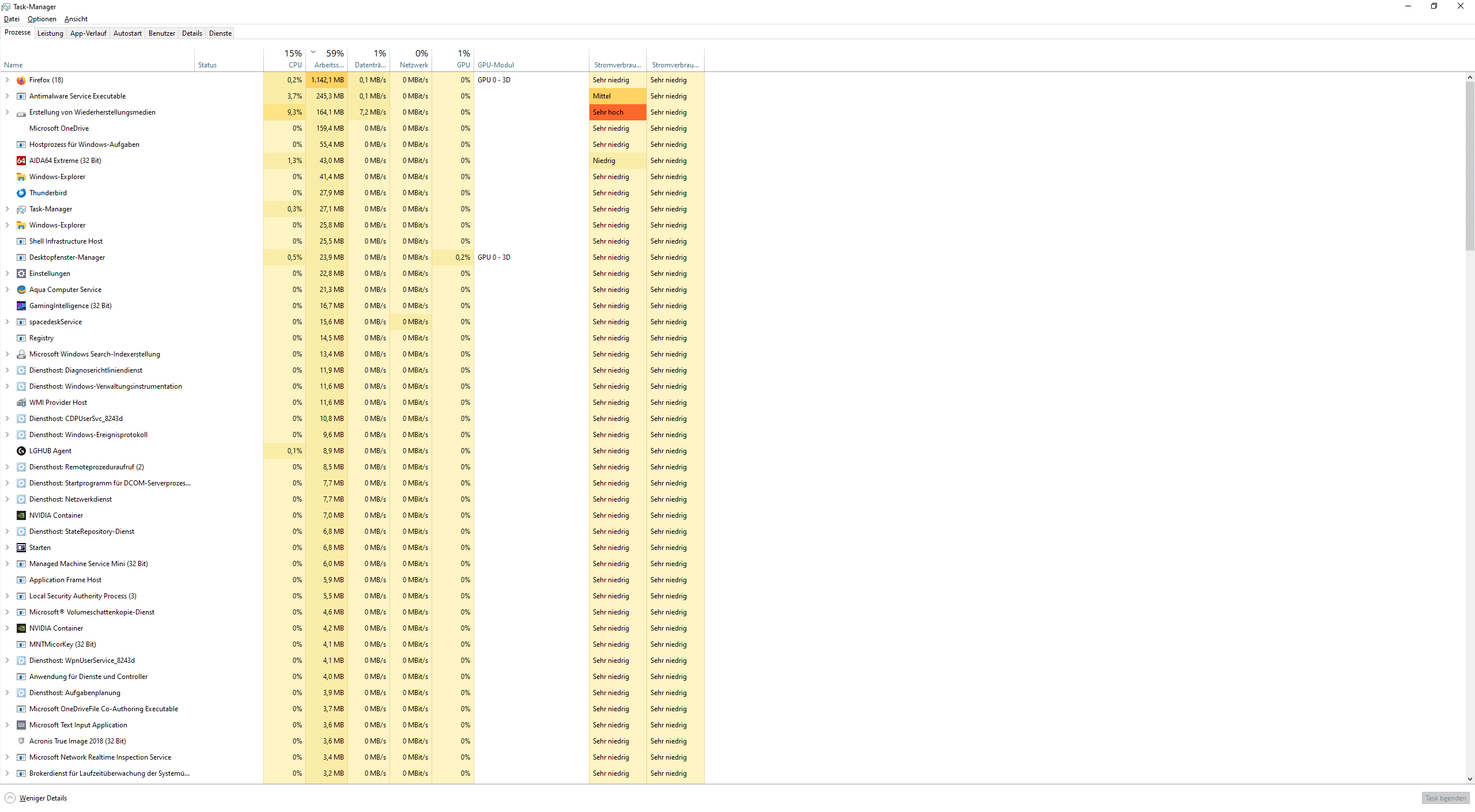Open the Optionen menu
Screen dimensions: 1475x812
[x=42, y=19]
